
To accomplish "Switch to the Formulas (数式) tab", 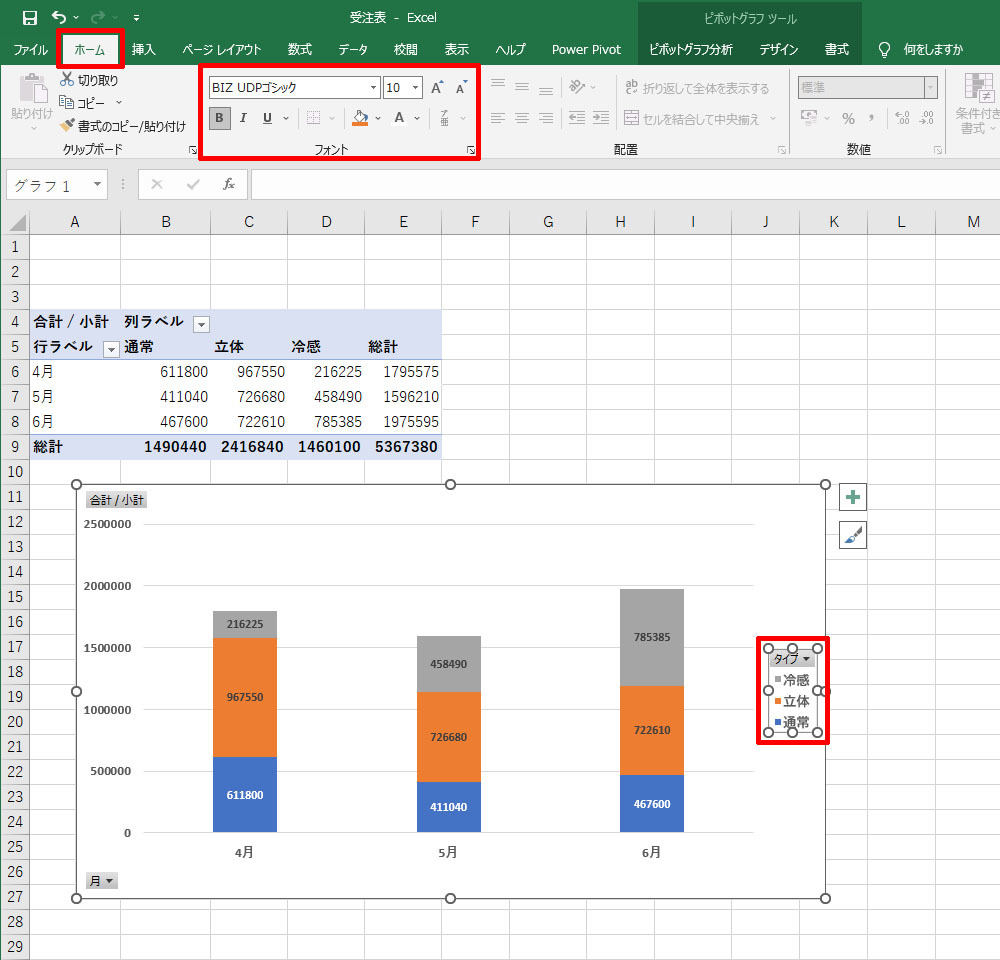I will (x=299, y=49).
